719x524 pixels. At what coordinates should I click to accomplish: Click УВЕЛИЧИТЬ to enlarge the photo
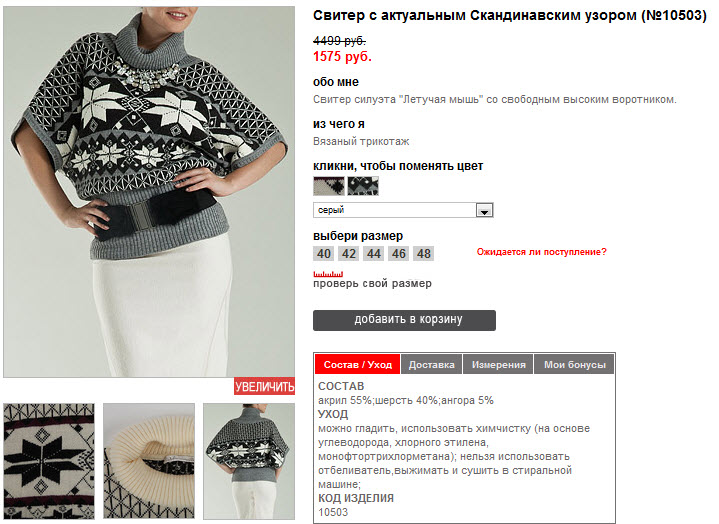[264, 386]
